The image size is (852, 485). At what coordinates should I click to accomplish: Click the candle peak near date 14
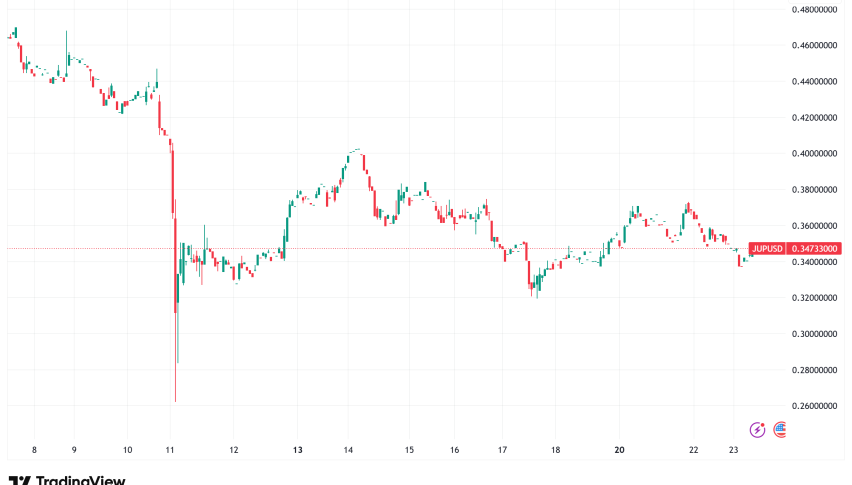(357, 150)
